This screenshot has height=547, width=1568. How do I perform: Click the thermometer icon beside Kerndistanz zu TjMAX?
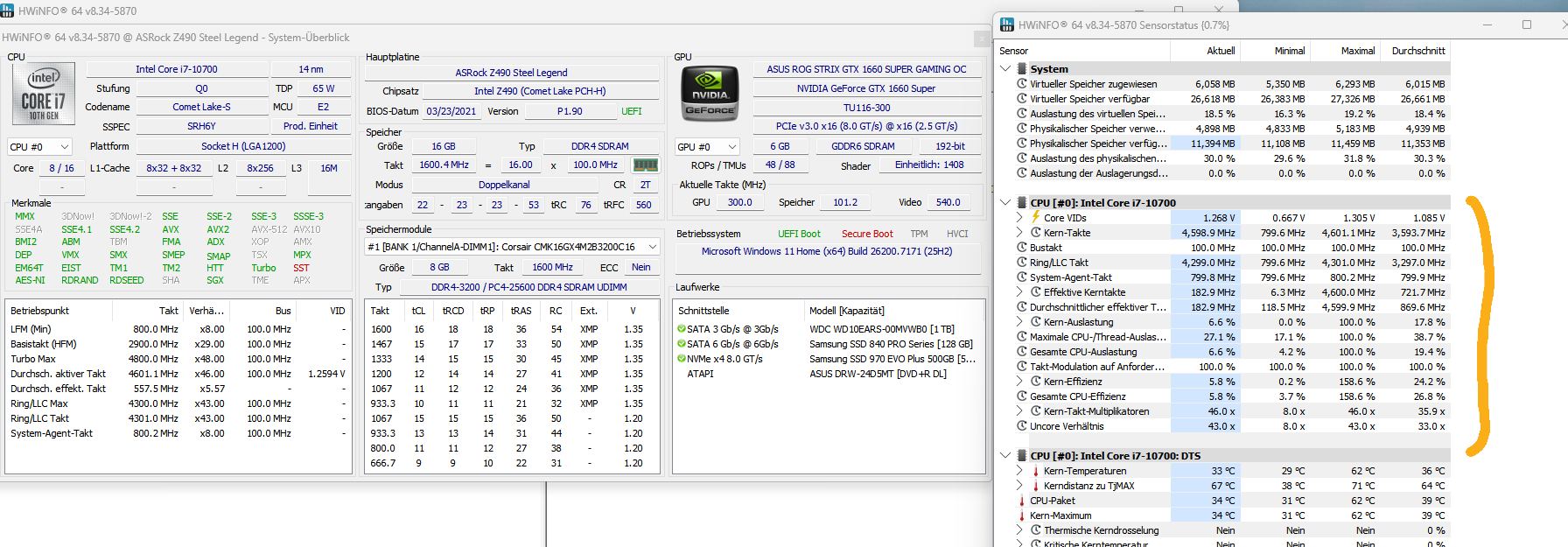click(1036, 486)
